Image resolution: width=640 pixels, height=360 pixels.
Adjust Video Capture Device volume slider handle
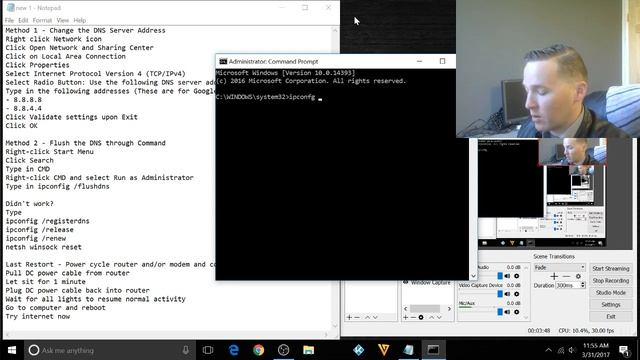pyautogui.click(x=500, y=294)
